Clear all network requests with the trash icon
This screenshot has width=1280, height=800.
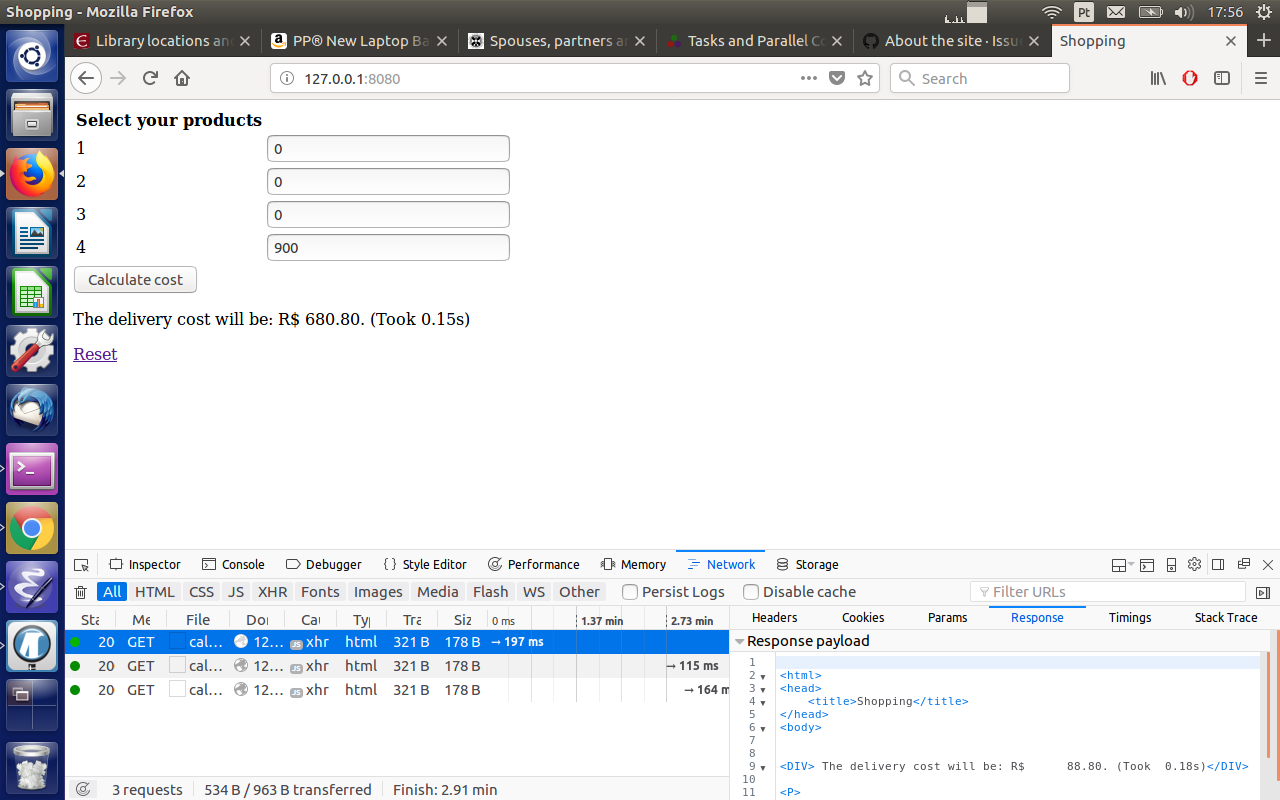click(x=80, y=591)
